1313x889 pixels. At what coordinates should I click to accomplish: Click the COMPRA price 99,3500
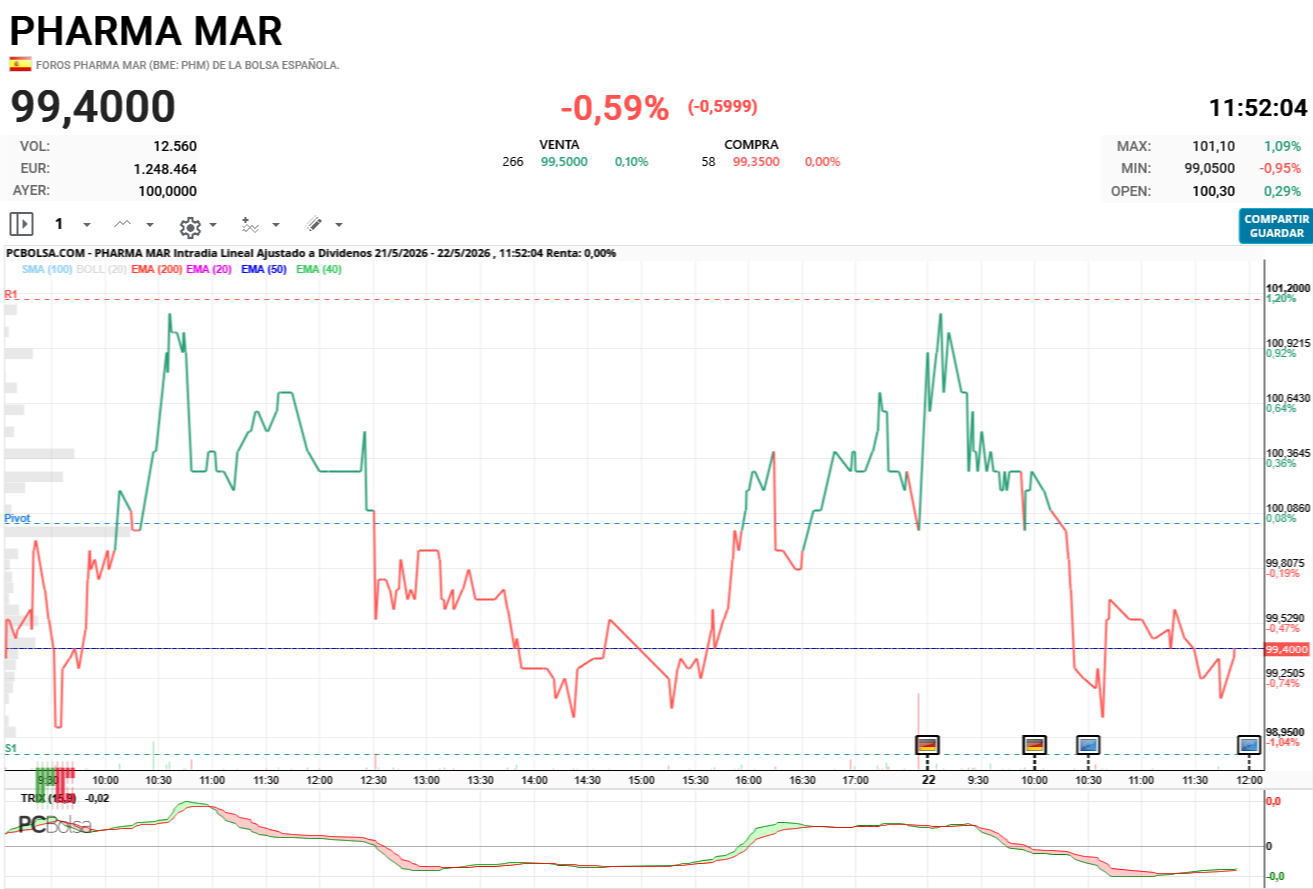pos(755,162)
